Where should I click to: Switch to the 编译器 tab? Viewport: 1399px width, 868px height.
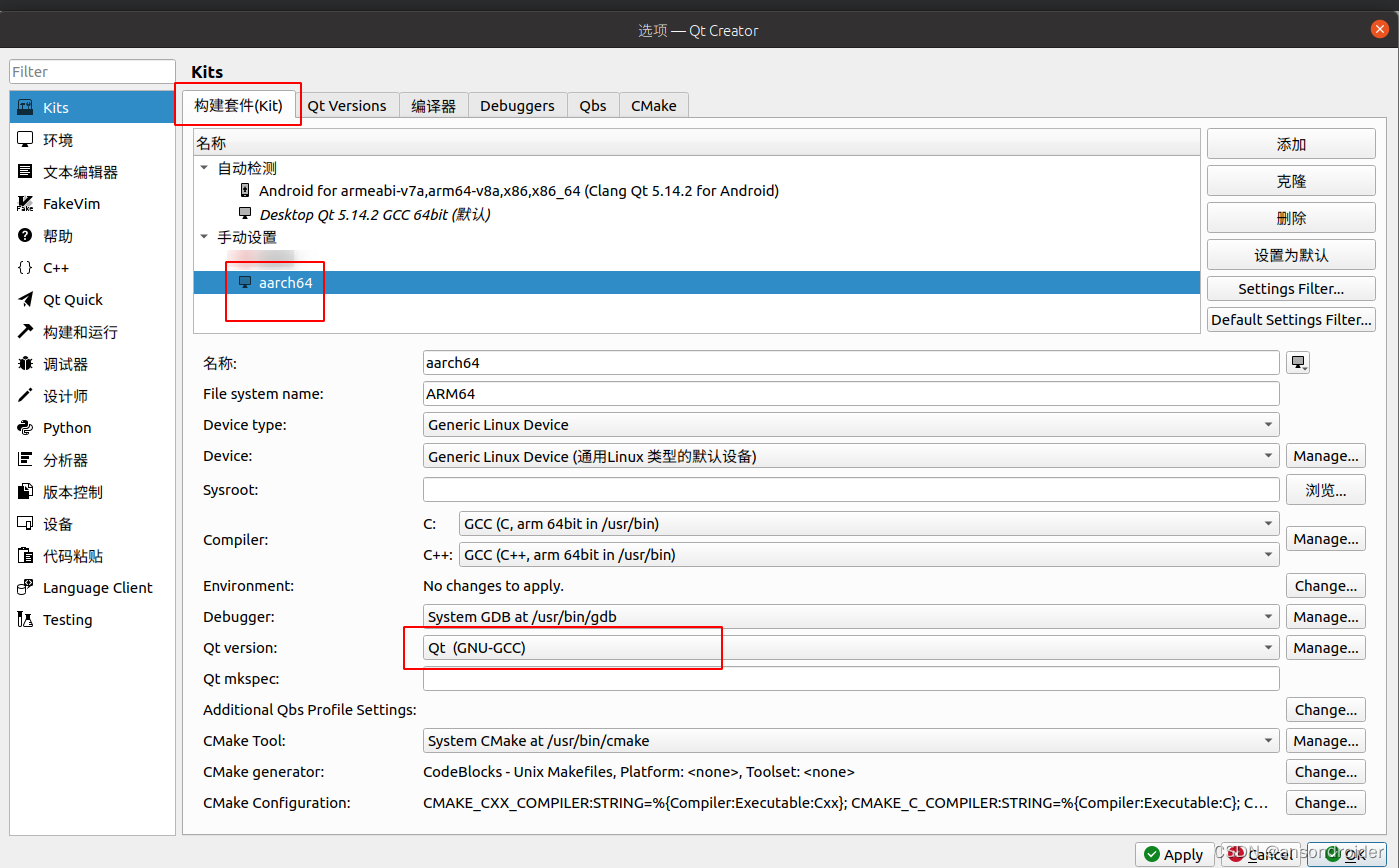tap(434, 105)
